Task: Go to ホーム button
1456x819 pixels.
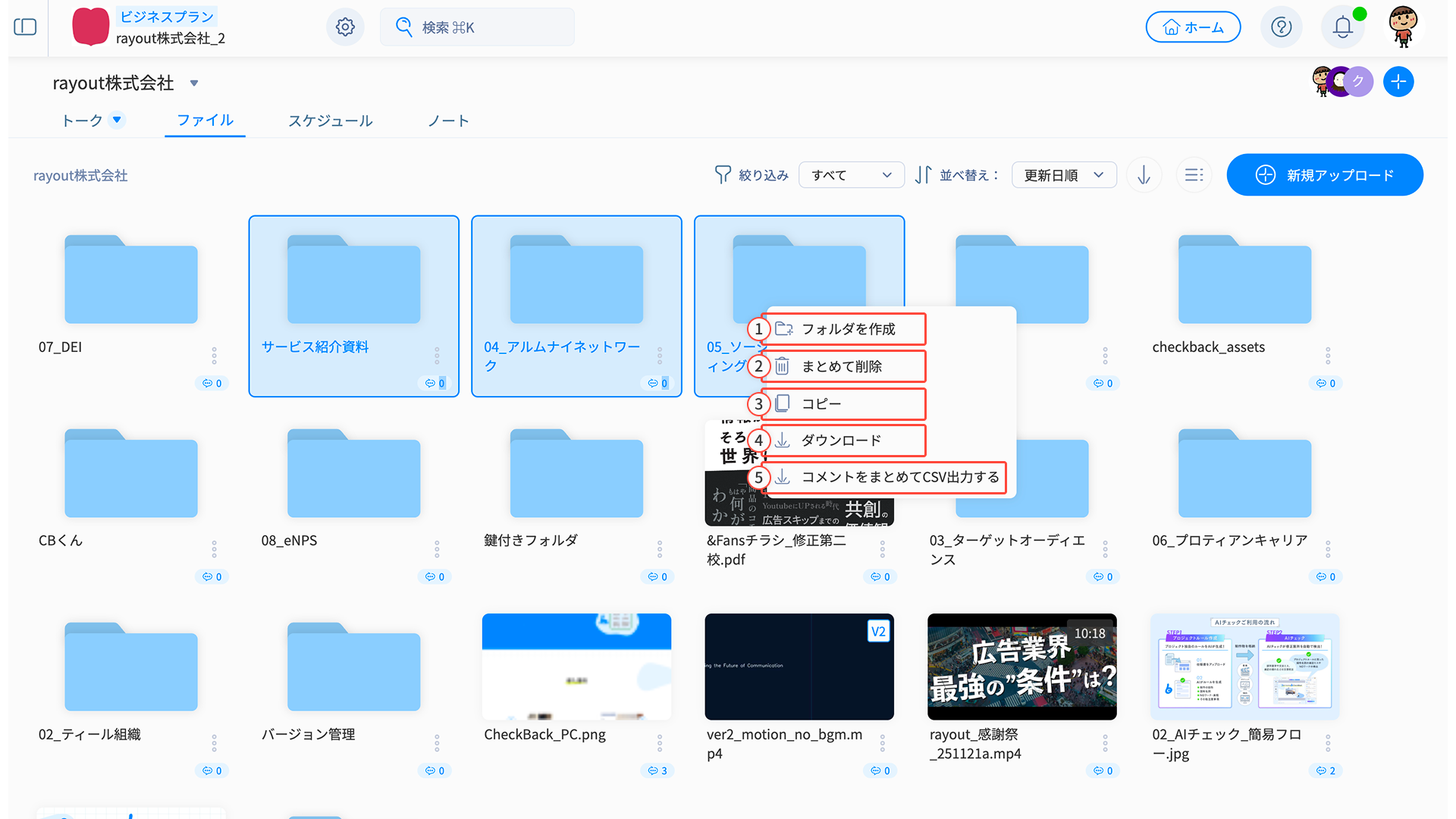Action: [x=1193, y=27]
